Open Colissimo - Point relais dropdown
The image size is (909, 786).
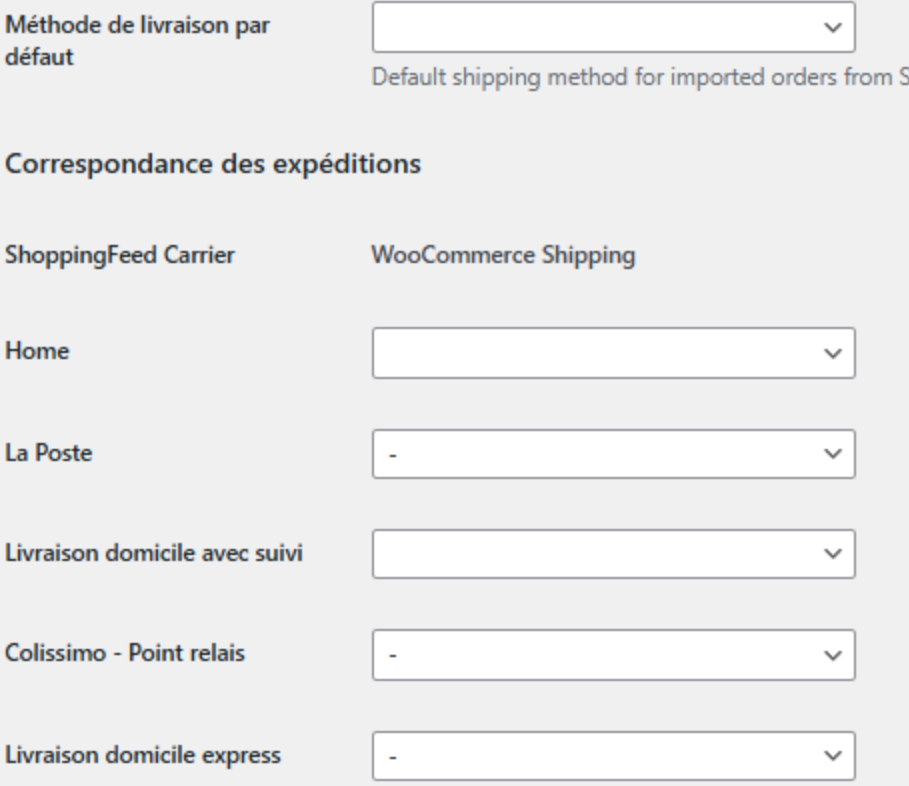coord(612,654)
